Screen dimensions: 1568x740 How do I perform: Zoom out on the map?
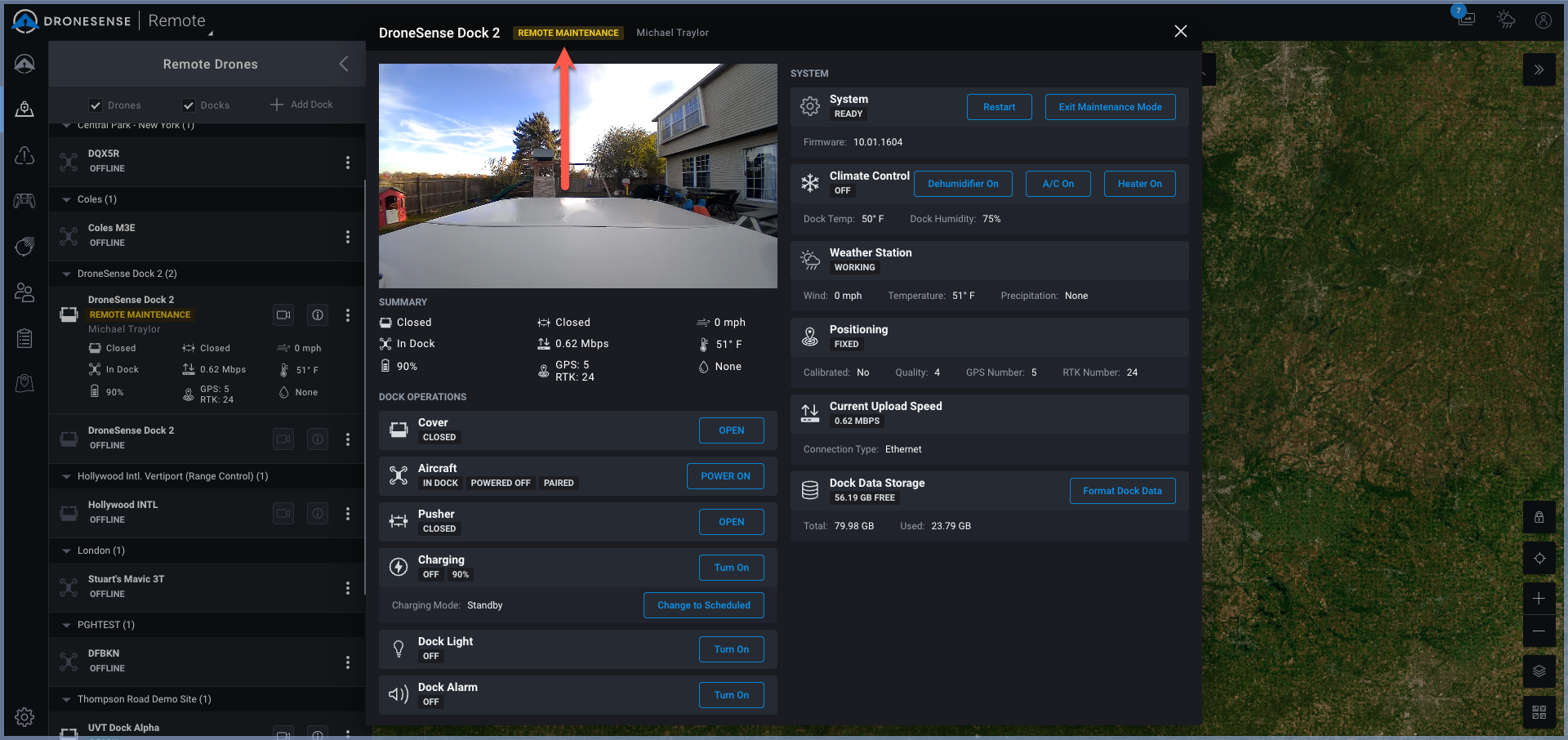[x=1539, y=631]
